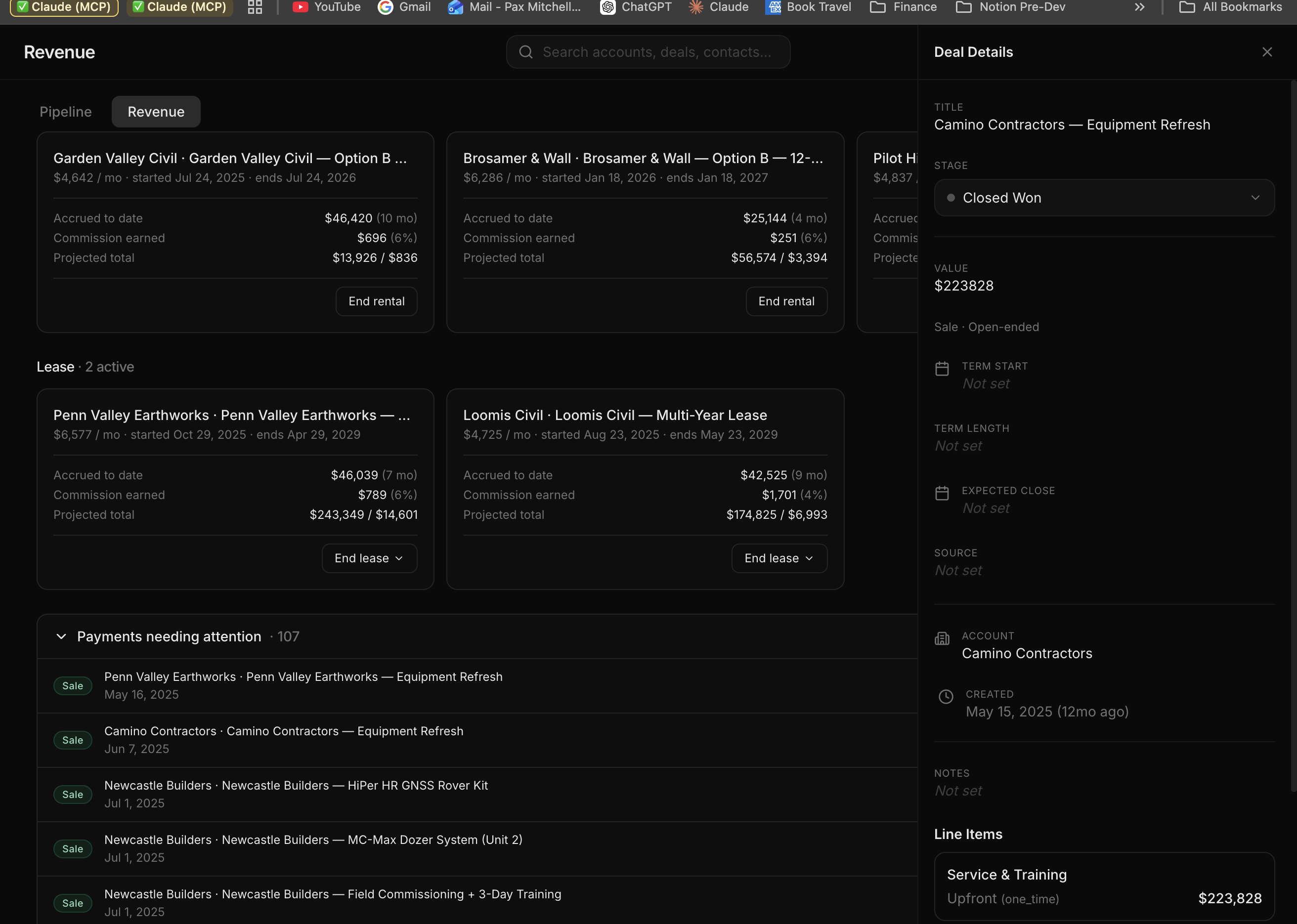Image resolution: width=1297 pixels, height=924 pixels.
Task: Set the Term Length value
Action: pos(958,446)
